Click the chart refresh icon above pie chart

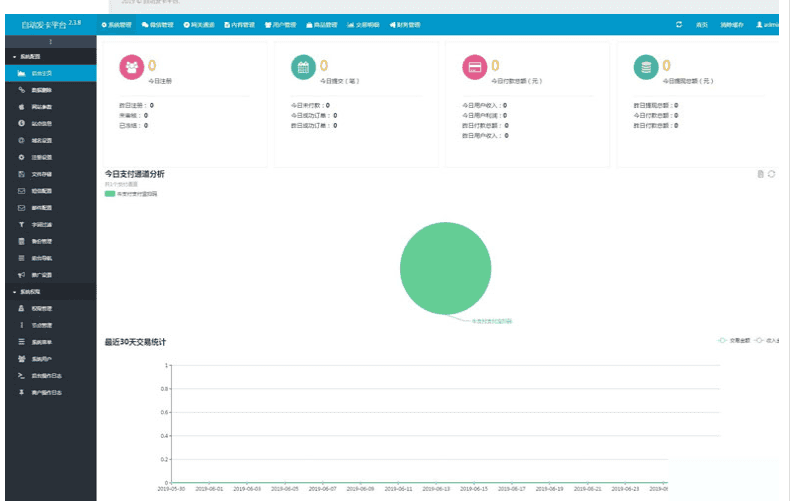coord(772,174)
